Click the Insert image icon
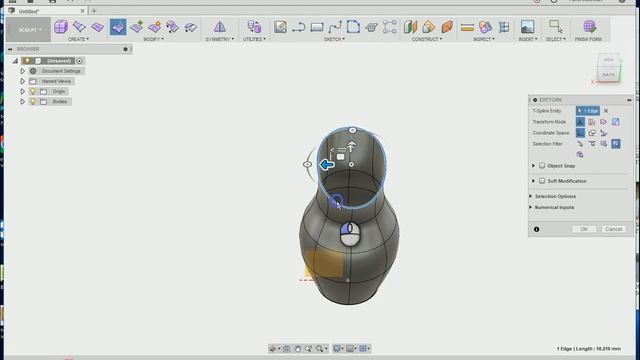Screen dimensions: 640x360 click(x=527, y=27)
